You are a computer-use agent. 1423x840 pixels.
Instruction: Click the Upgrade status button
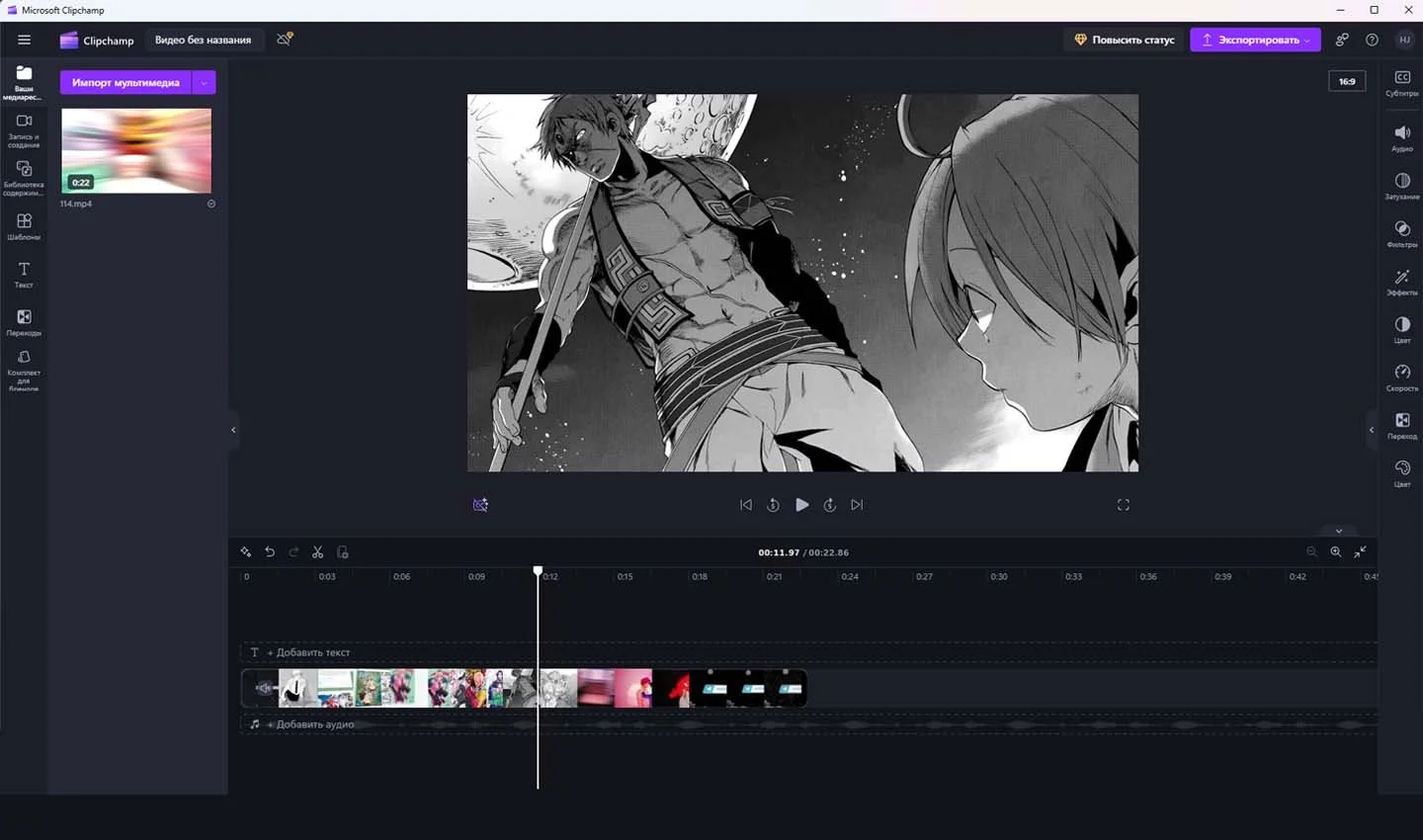click(1125, 40)
